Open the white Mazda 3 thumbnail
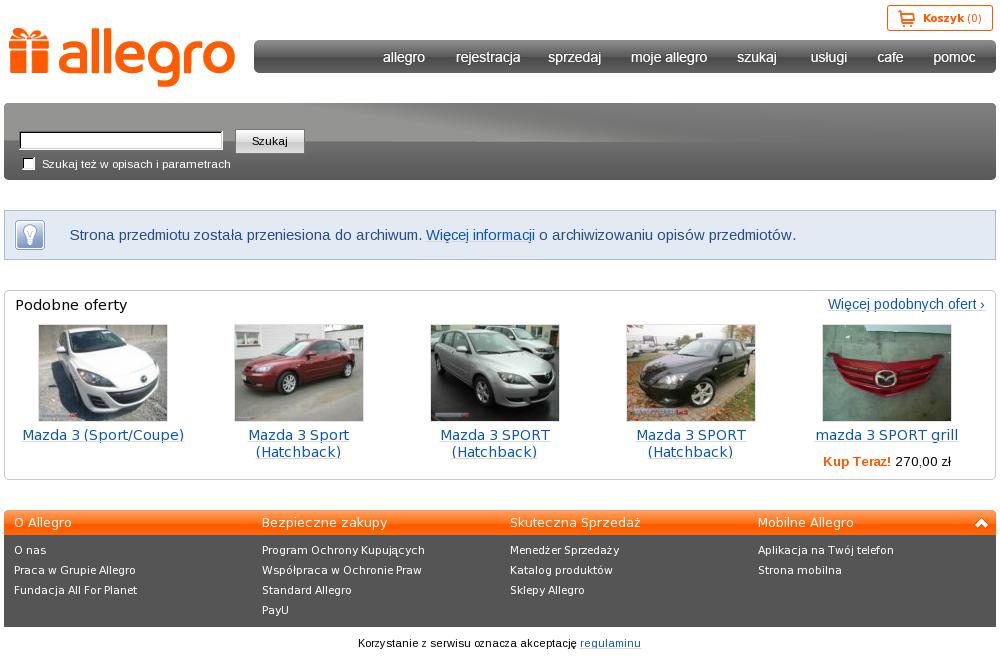1000x663 pixels. pos(103,373)
